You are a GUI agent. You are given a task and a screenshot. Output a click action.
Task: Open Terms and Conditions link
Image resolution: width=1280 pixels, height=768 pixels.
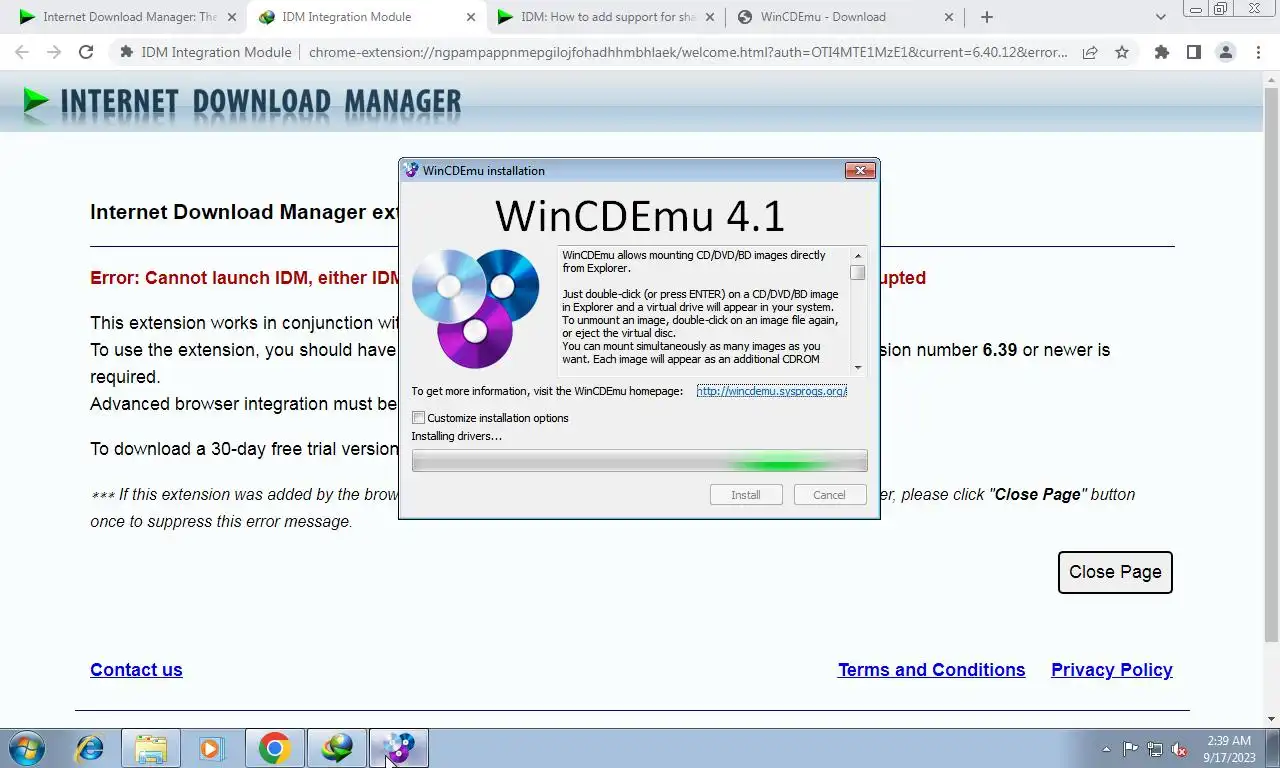coord(931,670)
